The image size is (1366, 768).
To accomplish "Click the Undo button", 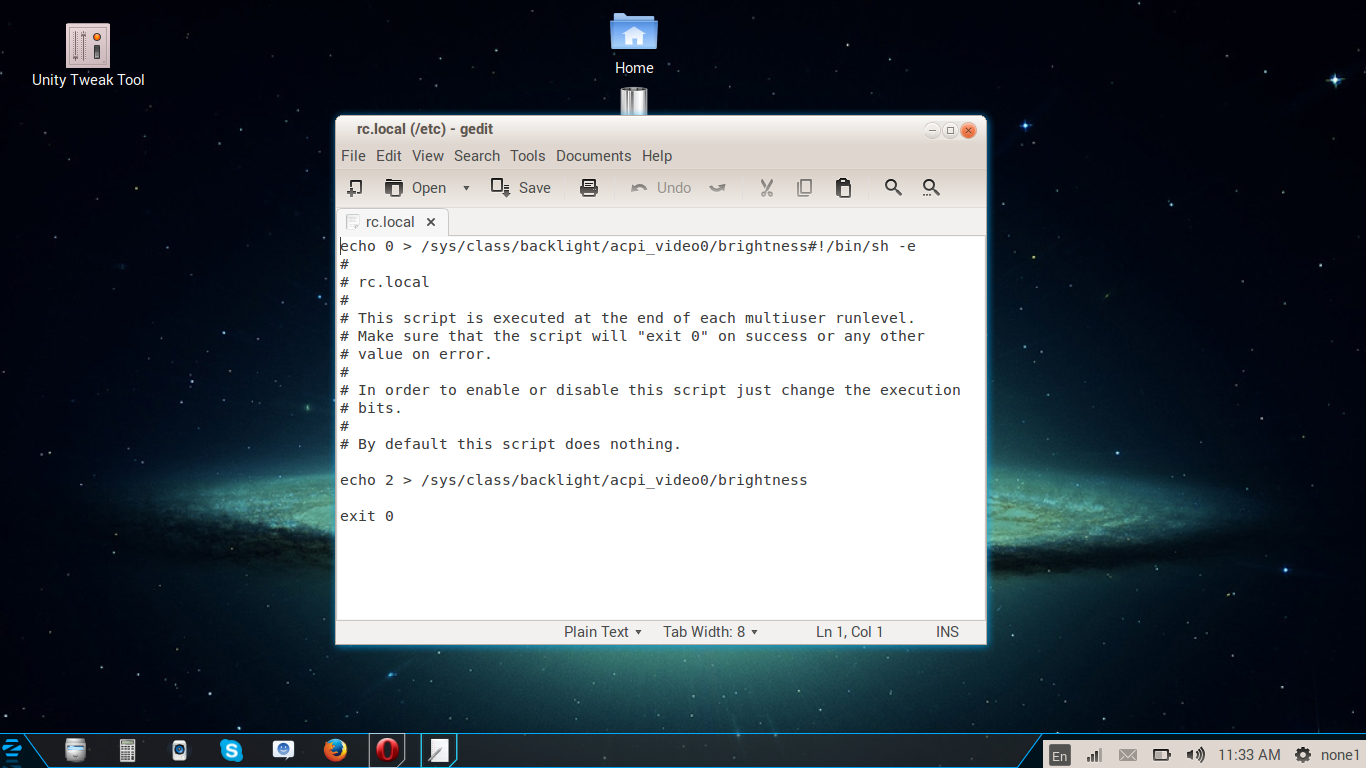I will tap(661, 188).
